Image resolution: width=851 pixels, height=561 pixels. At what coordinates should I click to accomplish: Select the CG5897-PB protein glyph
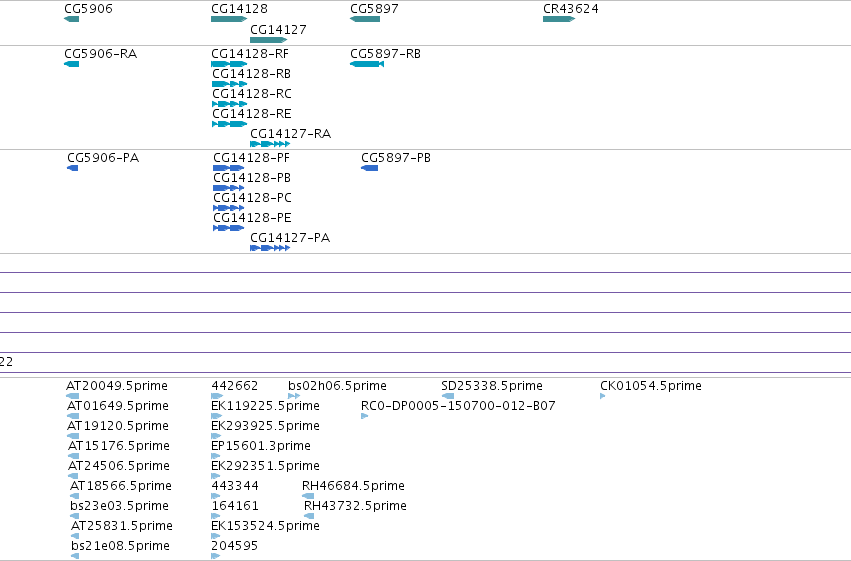pos(370,168)
